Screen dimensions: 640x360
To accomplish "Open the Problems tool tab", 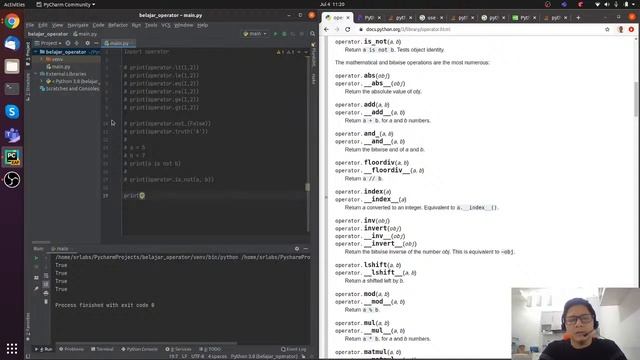I will (71, 349).
